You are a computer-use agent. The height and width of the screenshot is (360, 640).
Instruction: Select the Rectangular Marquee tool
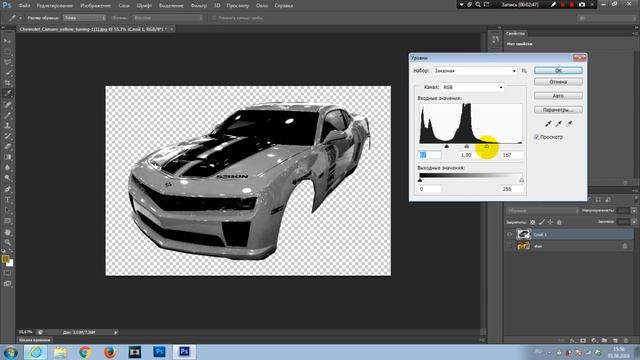[x=7, y=51]
